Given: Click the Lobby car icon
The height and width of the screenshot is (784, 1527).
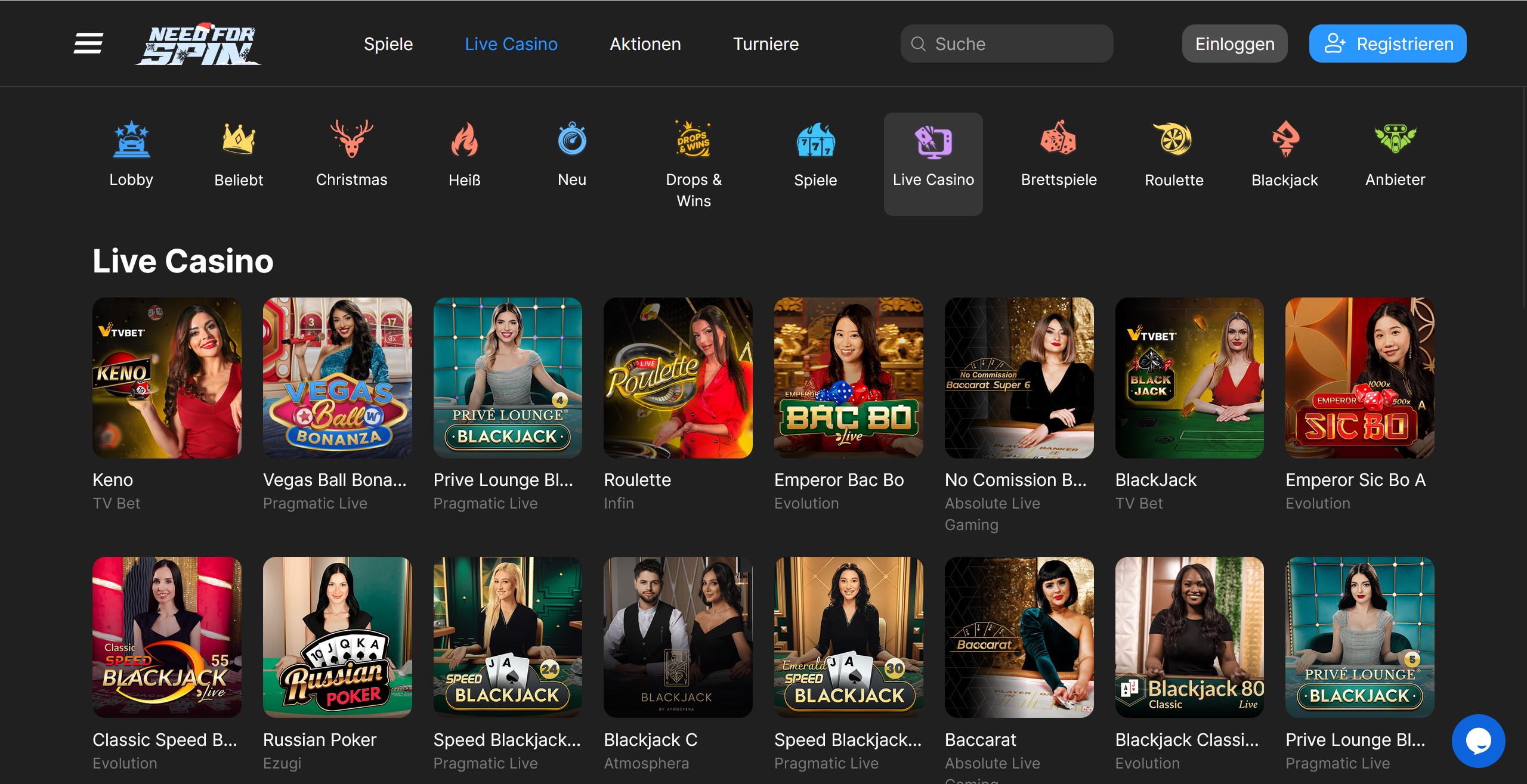Looking at the screenshot, I should [132, 140].
